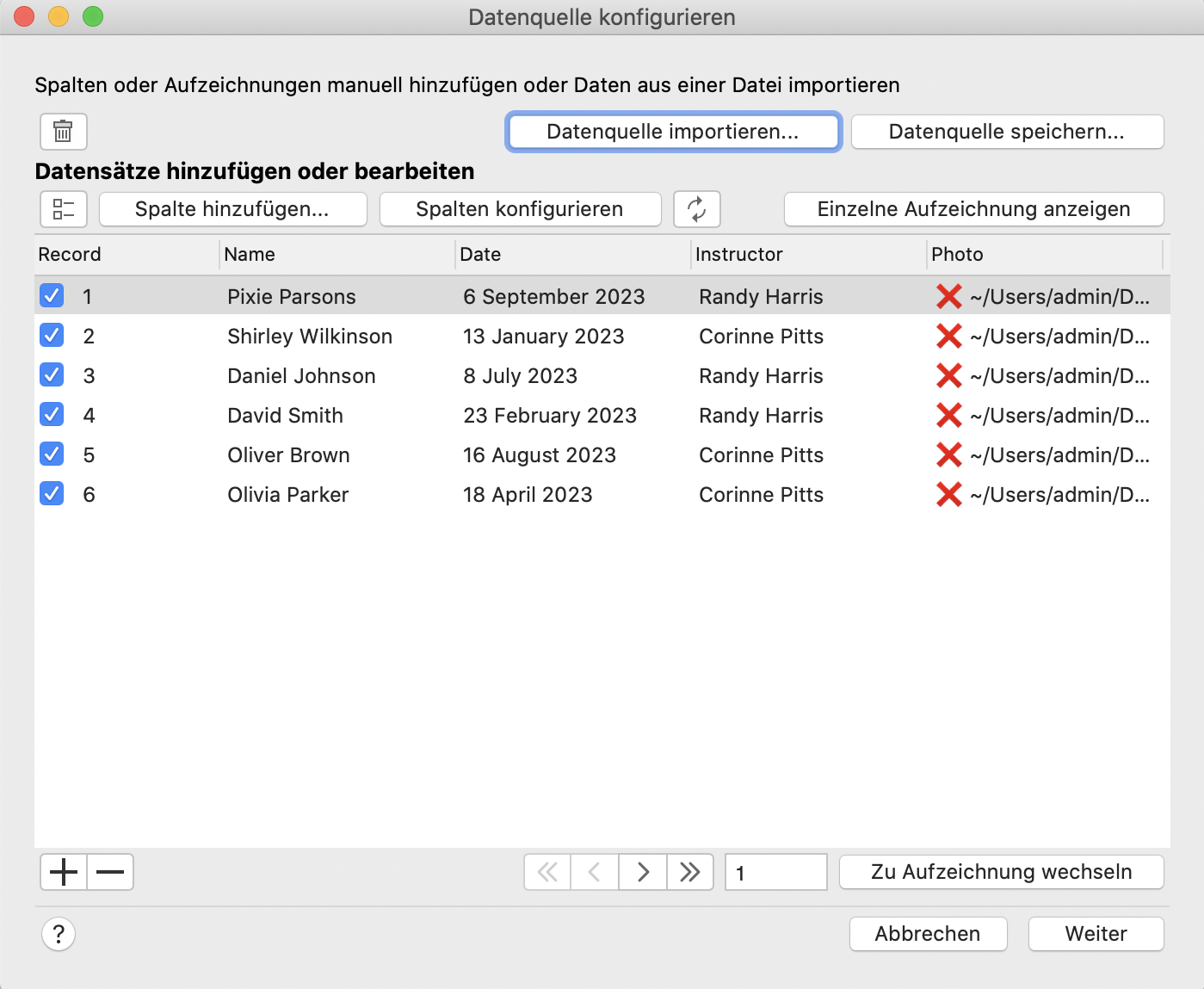
Task: Uncheck the checkbox for record 1
Action: [x=52, y=295]
